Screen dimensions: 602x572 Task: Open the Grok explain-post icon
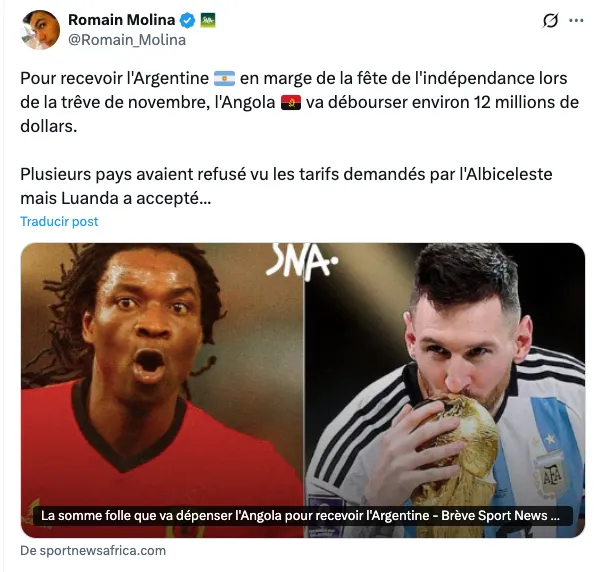(550, 20)
